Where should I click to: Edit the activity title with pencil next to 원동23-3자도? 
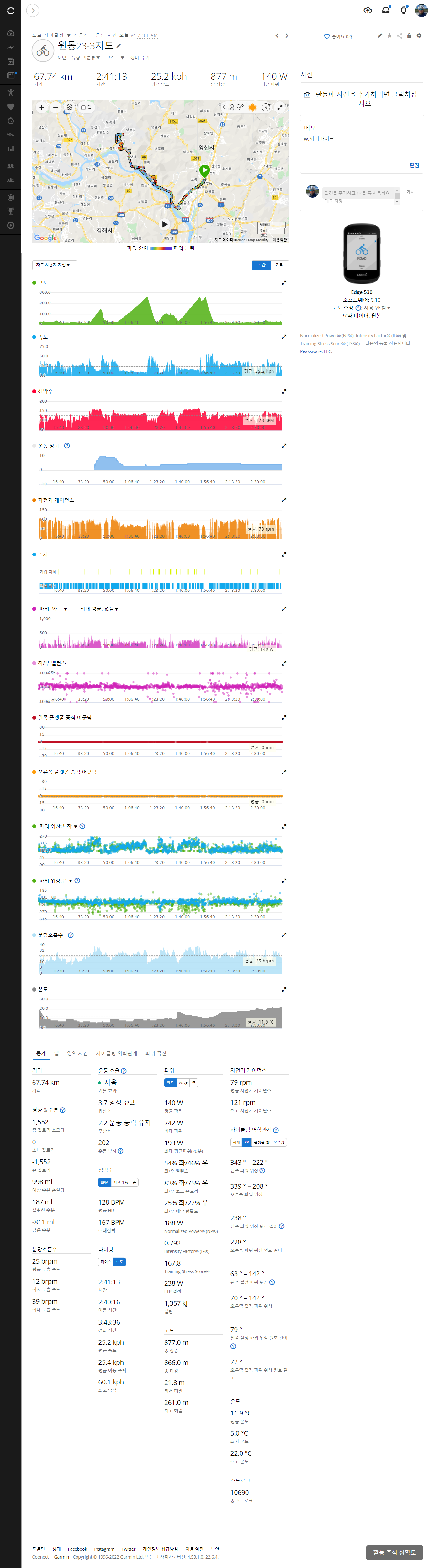119,45
